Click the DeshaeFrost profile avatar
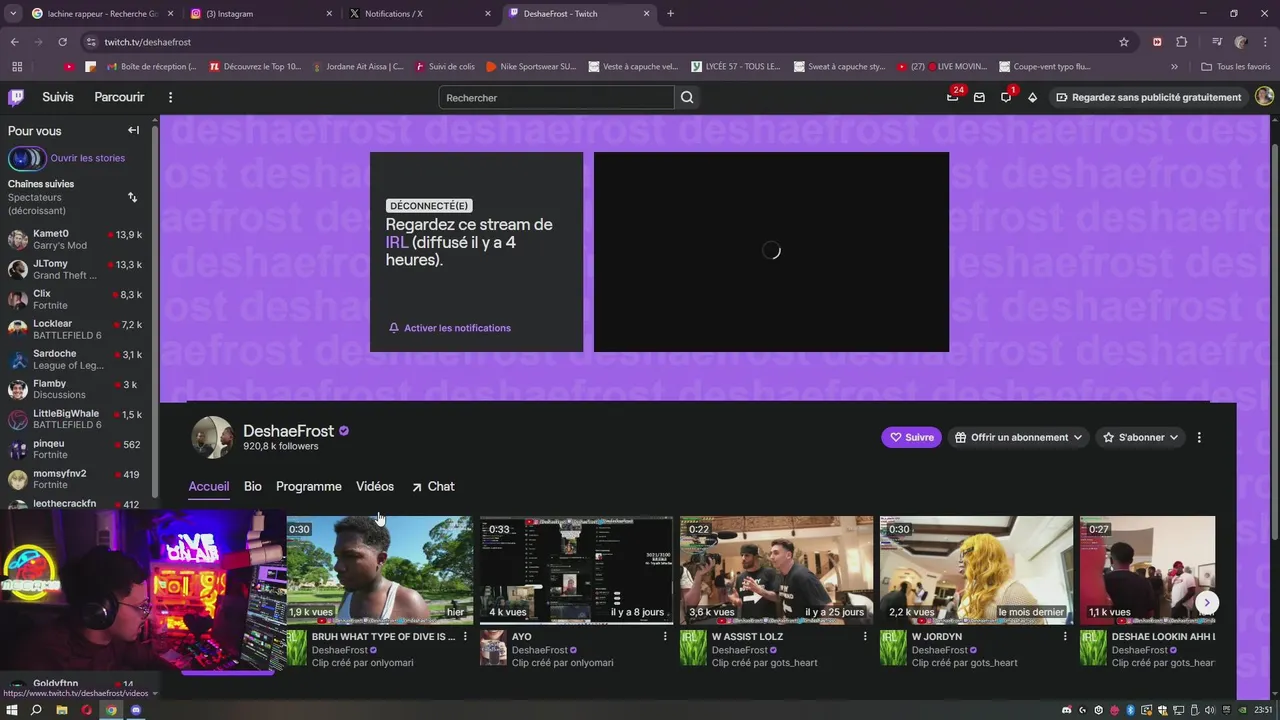Screen dimensions: 1280x720 212,437
